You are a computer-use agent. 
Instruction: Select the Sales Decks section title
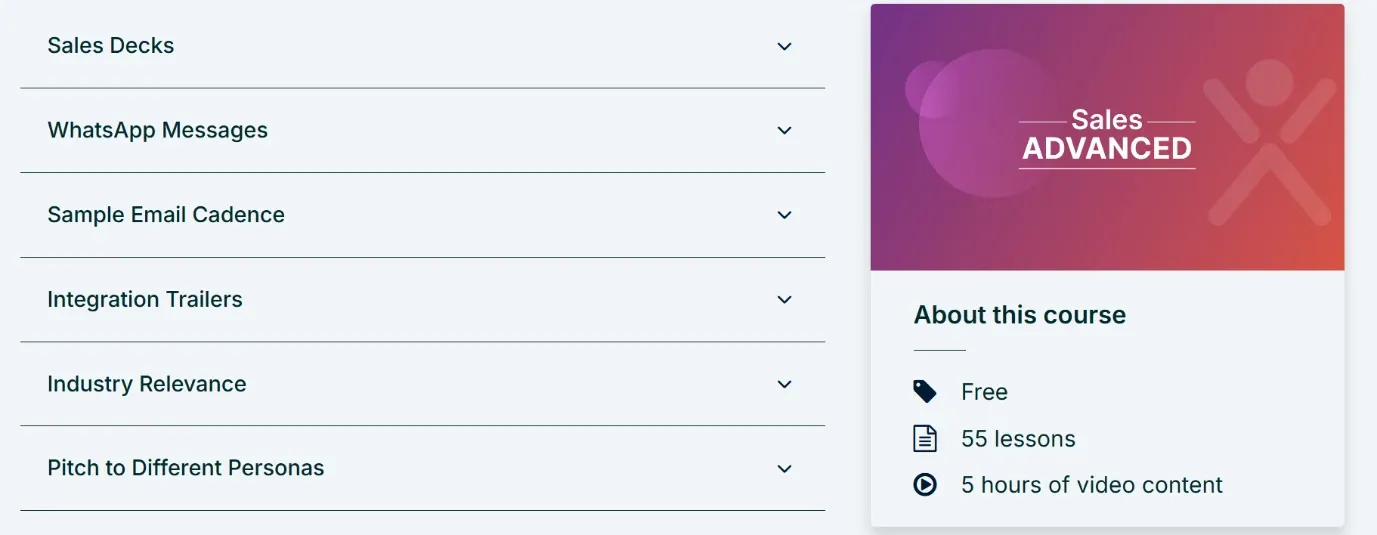(x=111, y=45)
